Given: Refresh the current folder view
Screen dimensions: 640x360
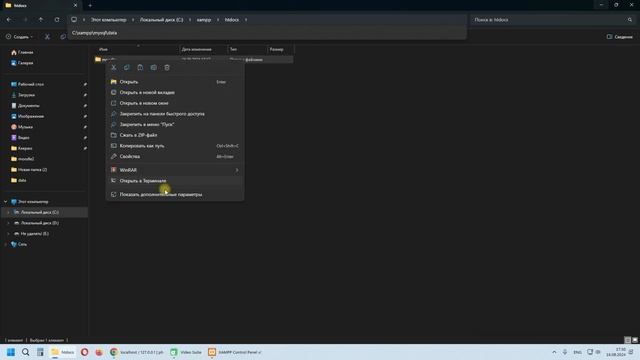Looking at the screenshot, I should 57,20.
